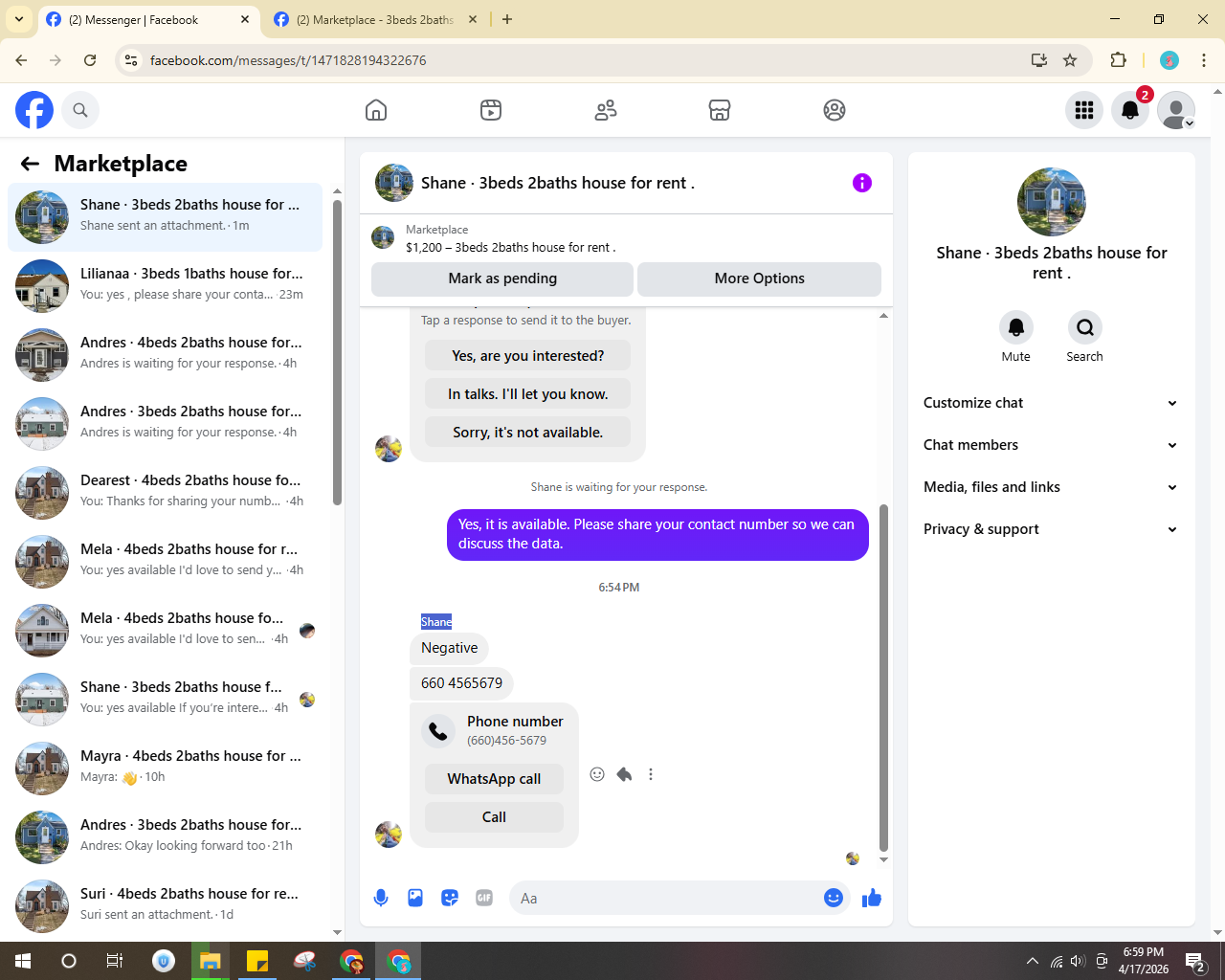
Task: Send 'In talks. I'll let you know.' response
Action: tap(527, 394)
